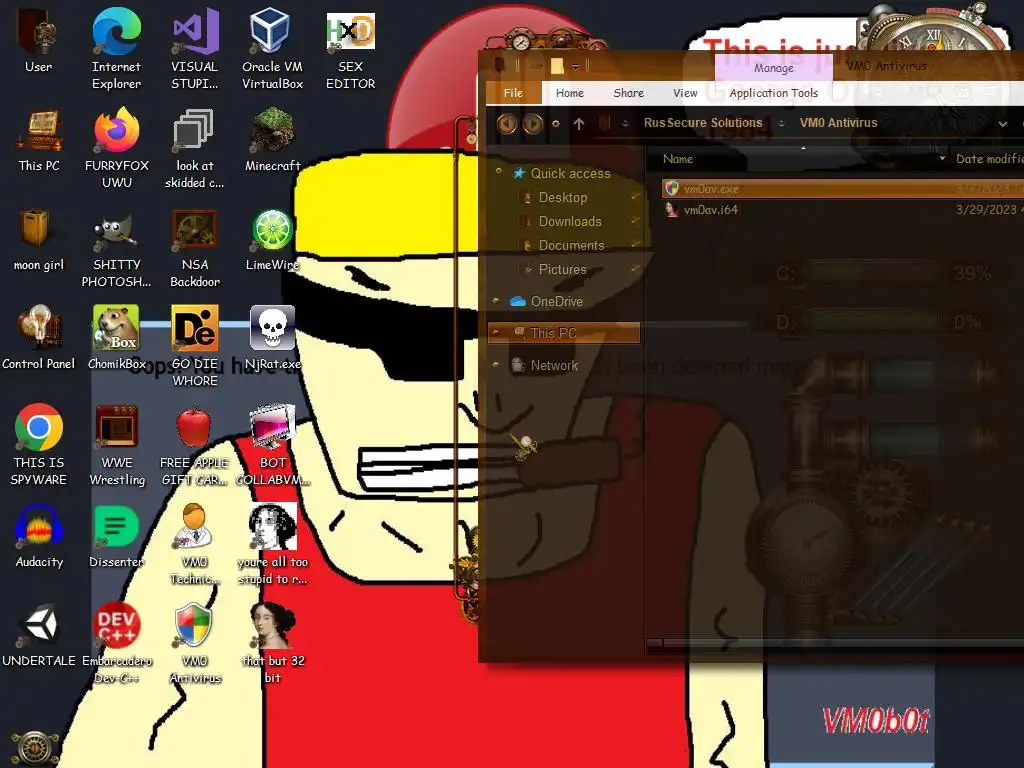The width and height of the screenshot is (1024, 768).
Task: Launch Internet Explorer desktop shortcut
Action: (x=116, y=50)
